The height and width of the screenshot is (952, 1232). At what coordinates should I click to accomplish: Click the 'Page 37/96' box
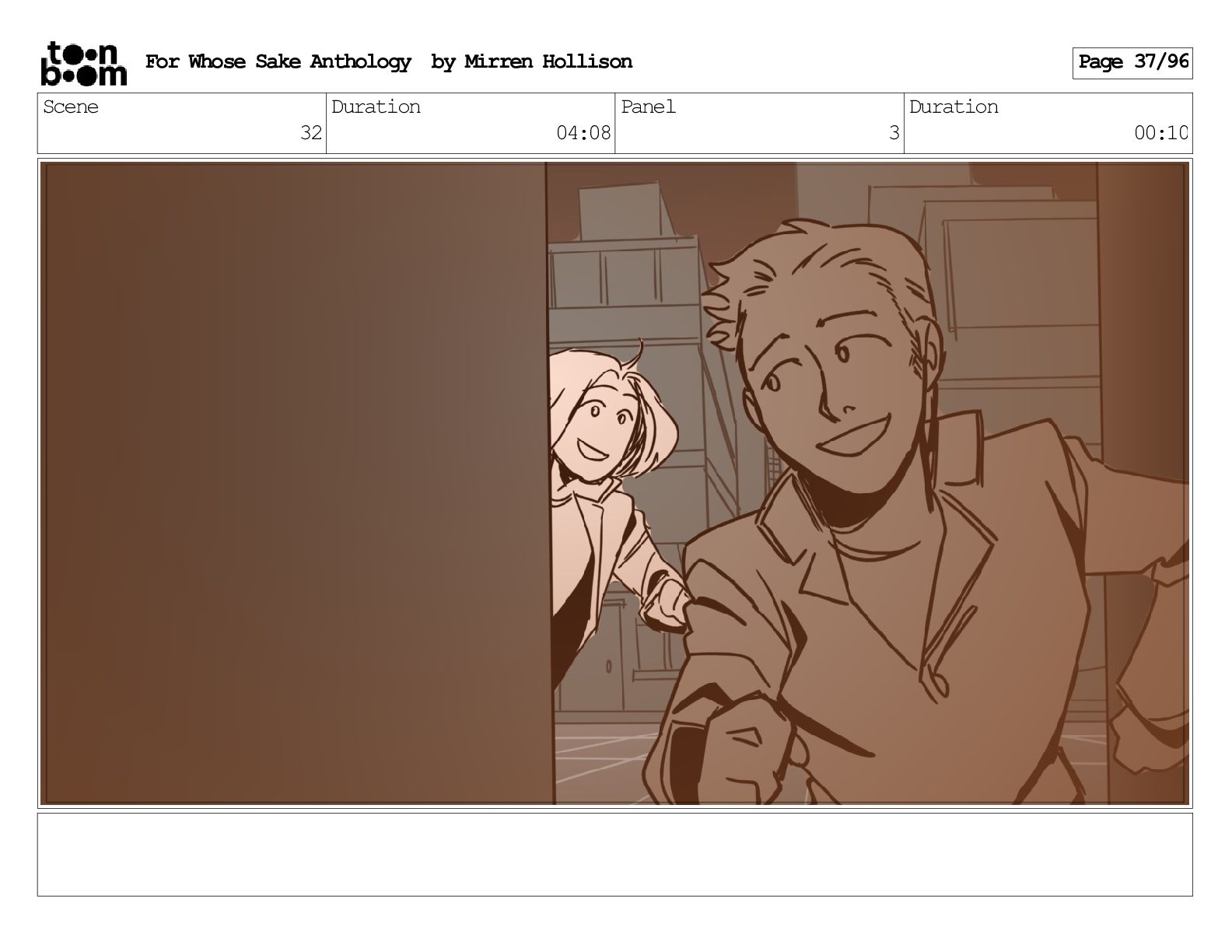pyautogui.click(x=1132, y=62)
